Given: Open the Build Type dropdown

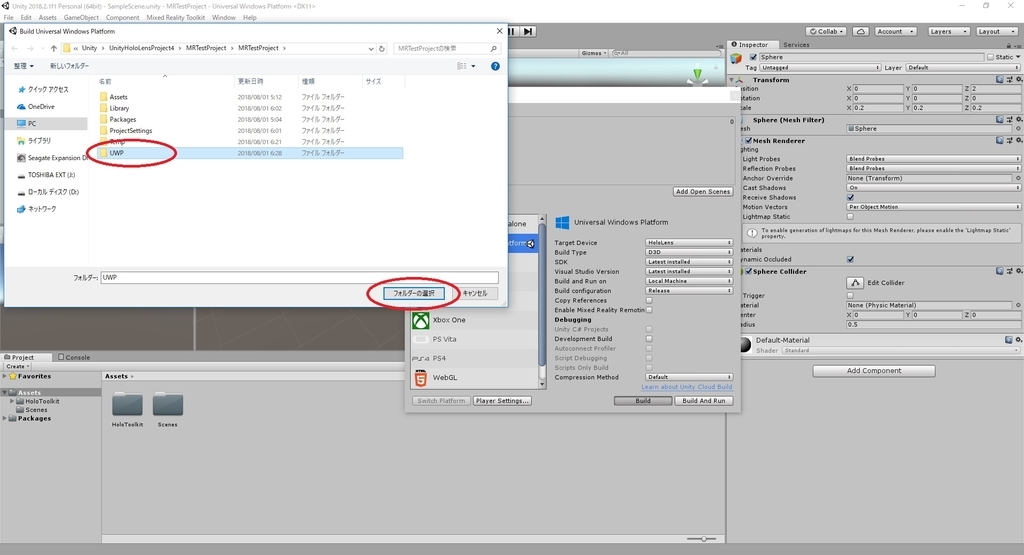Looking at the screenshot, I should 689,252.
